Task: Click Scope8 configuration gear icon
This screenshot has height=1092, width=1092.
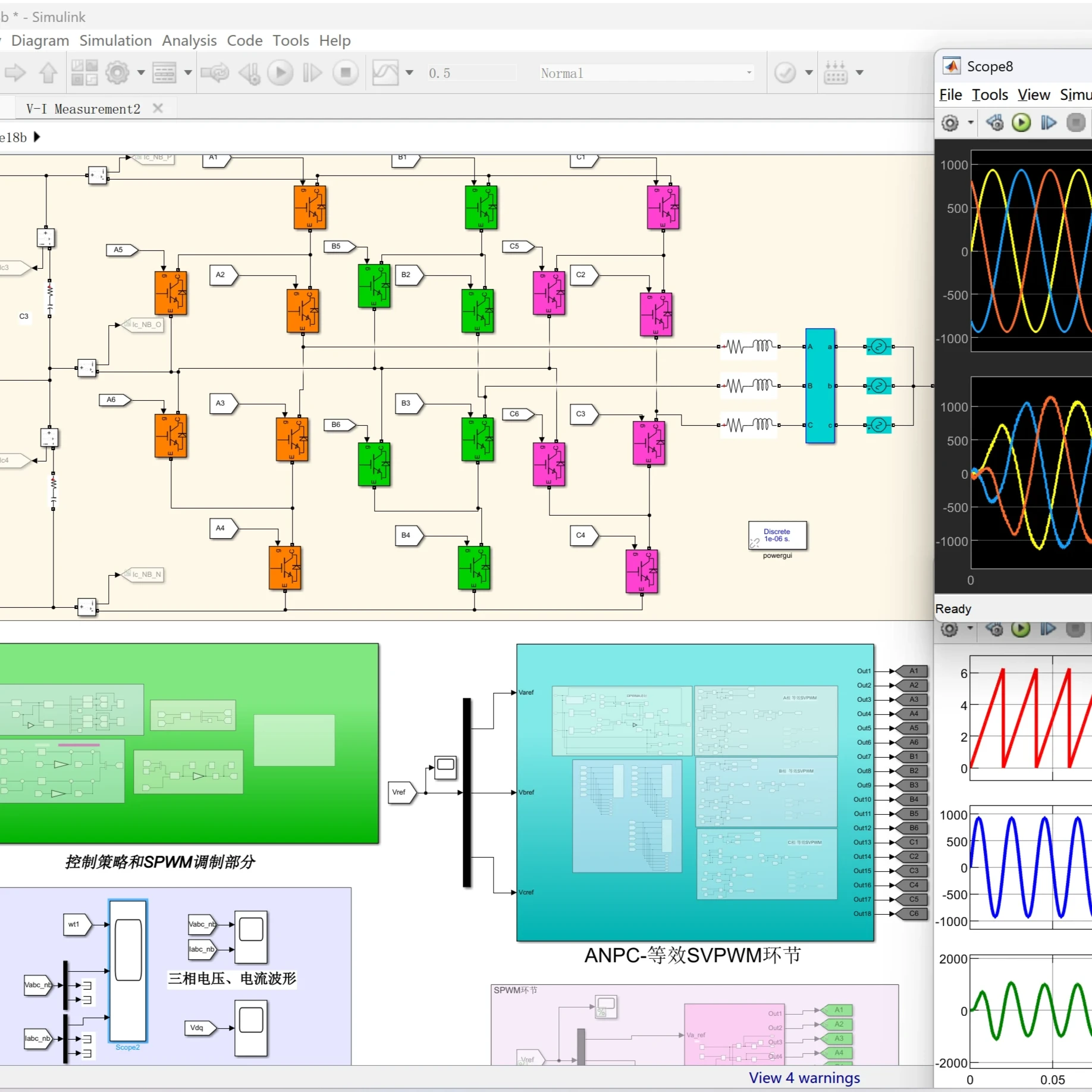Action: pyautogui.click(x=950, y=123)
